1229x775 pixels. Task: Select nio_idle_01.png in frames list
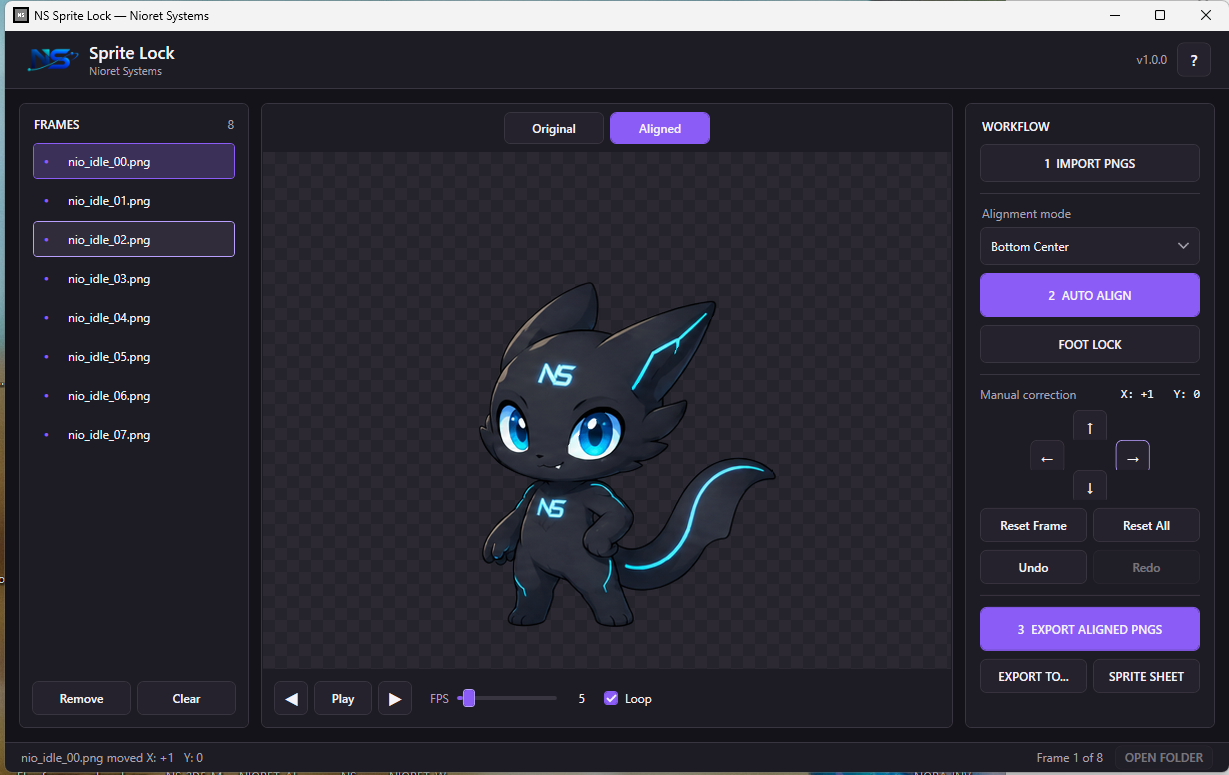click(x=134, y=201)
